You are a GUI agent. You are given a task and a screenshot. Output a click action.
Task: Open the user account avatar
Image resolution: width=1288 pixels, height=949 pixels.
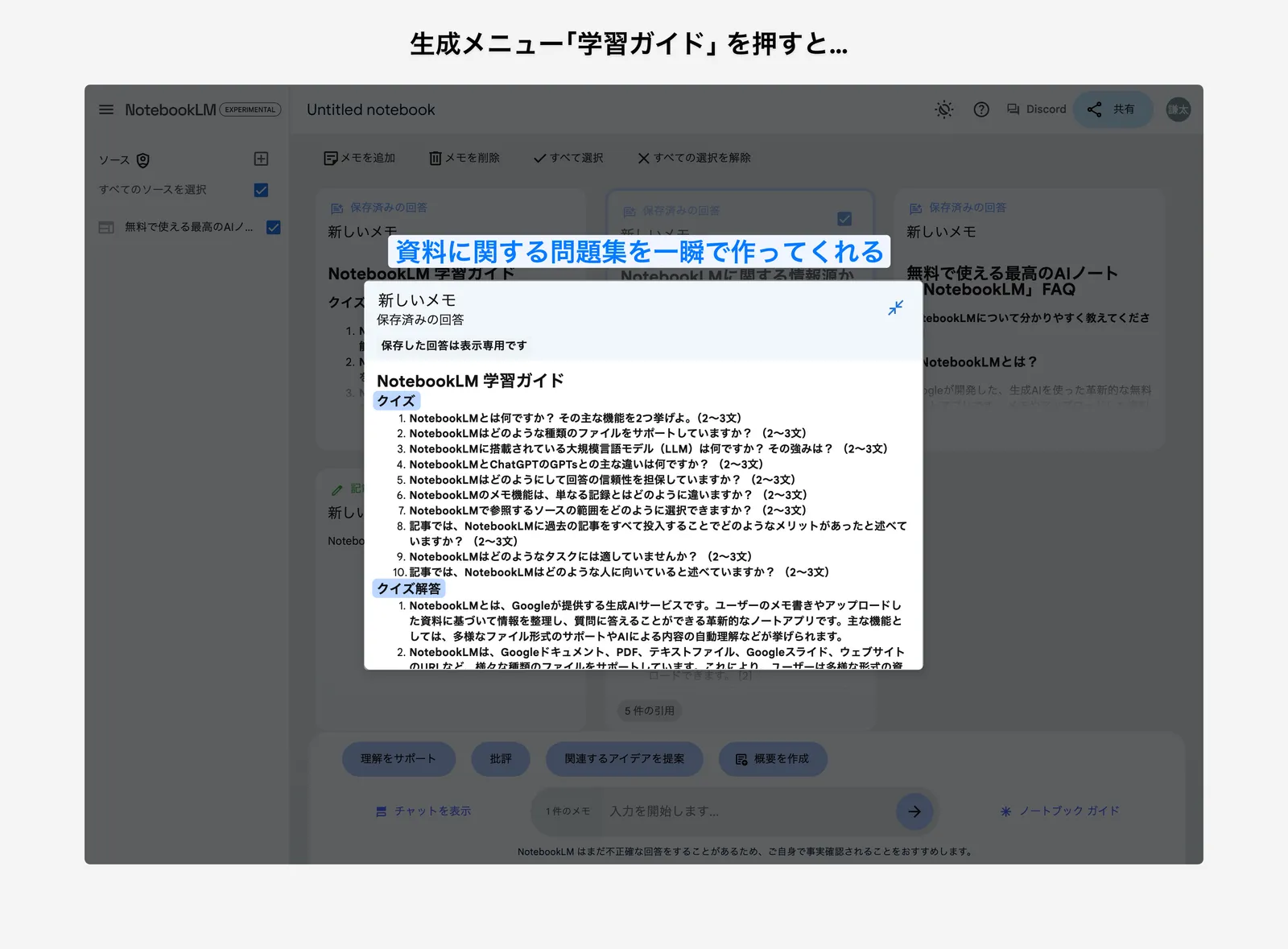point(1179,109)
